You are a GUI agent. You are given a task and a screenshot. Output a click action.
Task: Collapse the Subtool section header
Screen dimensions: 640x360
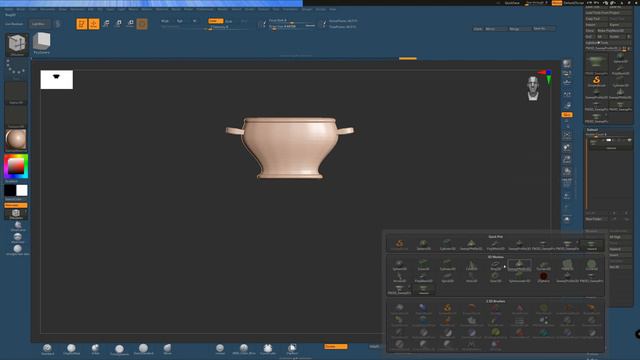pyautogui.click(x=592, y=130)
